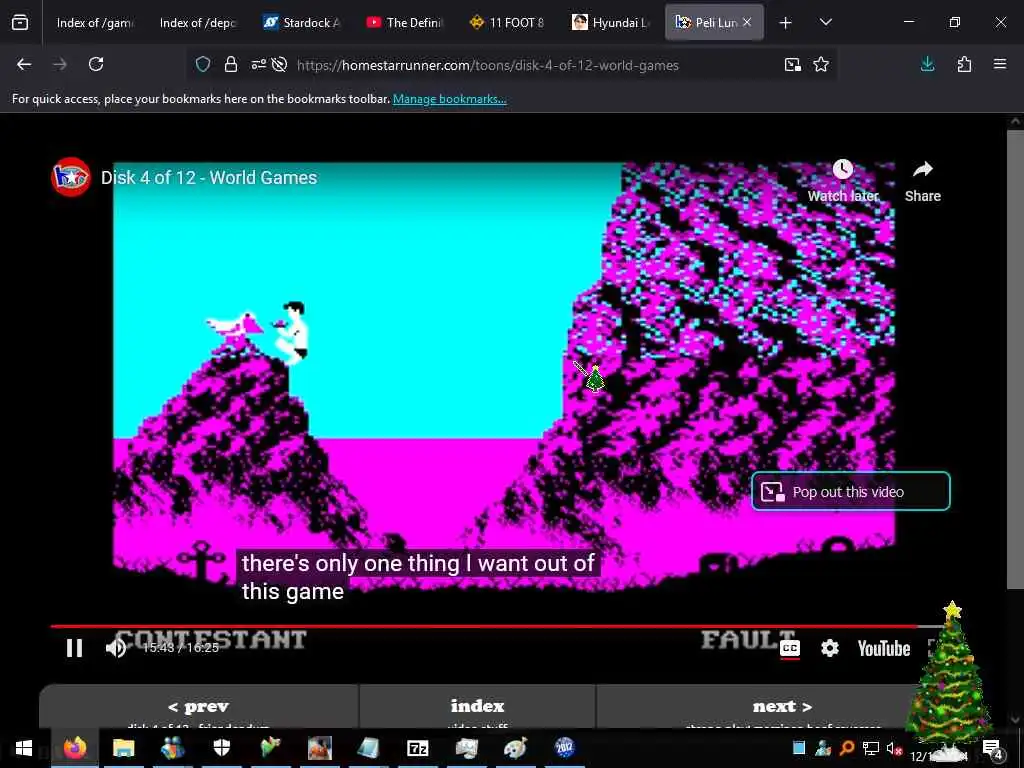Click the YouTube channel avatar icon
1024x768 pixels.
click(71, 177)
